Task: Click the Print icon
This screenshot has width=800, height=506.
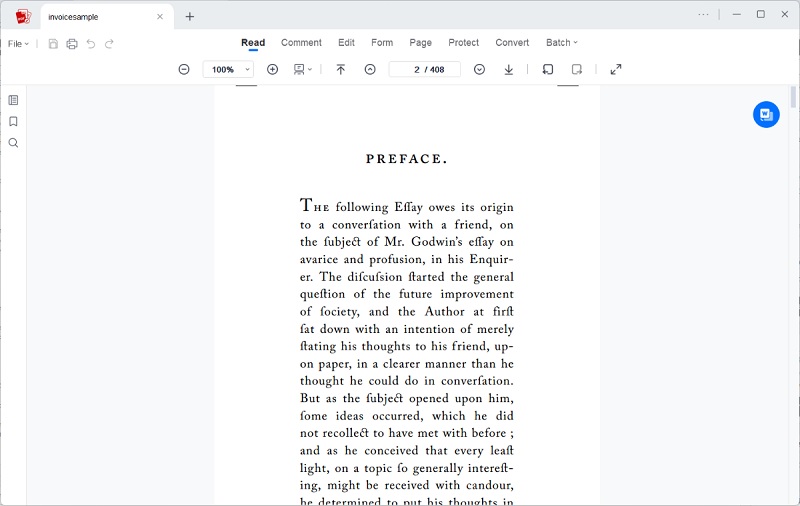Action: tap(72, 44)
